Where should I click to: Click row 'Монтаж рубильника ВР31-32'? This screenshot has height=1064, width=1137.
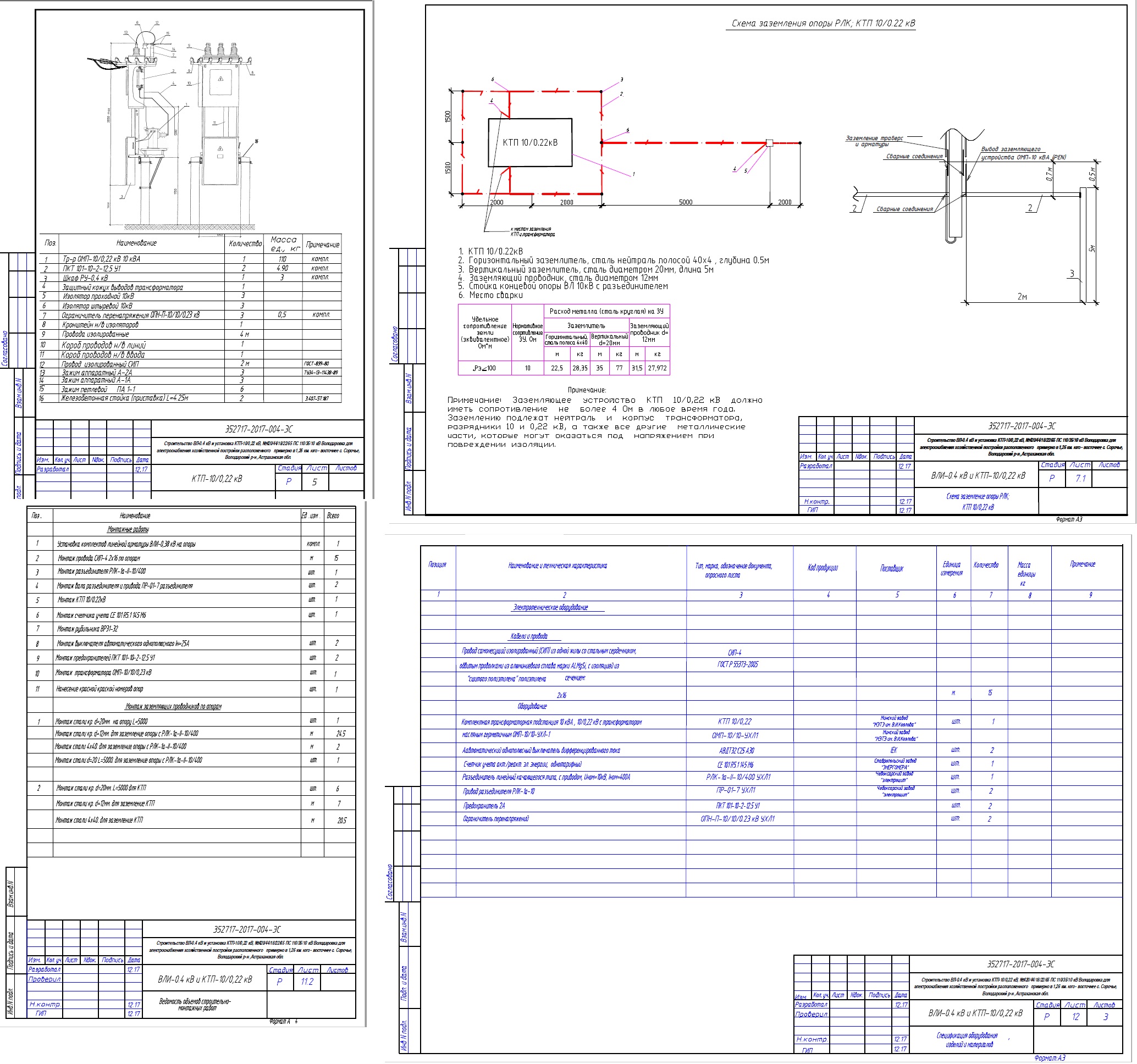coord(191,629)
